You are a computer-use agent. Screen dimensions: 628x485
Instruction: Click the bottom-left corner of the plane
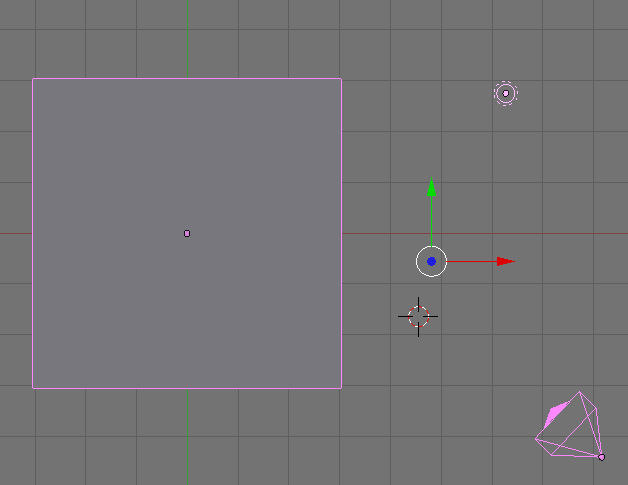click(x=33, y=387)
